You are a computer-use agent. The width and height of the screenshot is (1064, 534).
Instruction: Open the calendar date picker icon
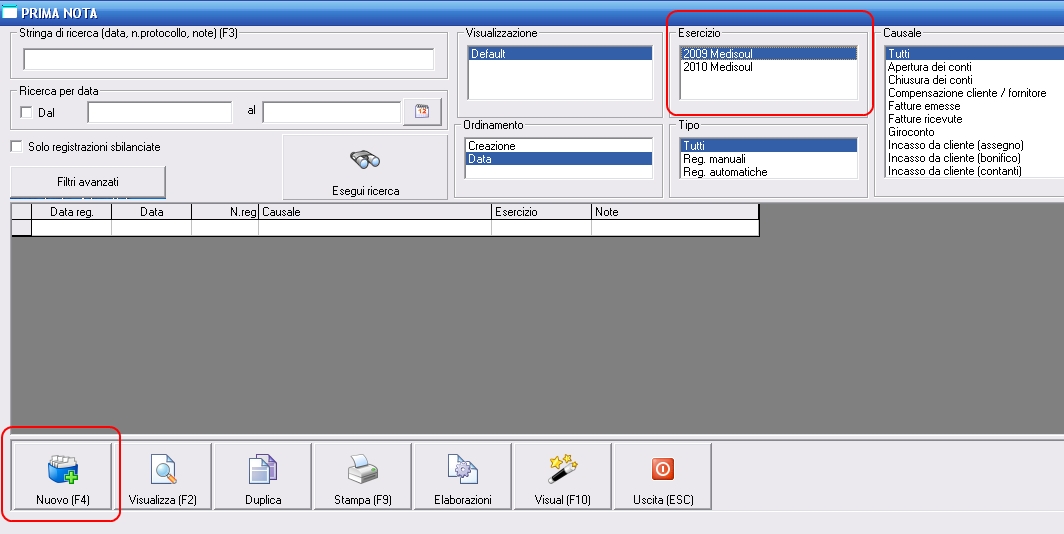422,111
